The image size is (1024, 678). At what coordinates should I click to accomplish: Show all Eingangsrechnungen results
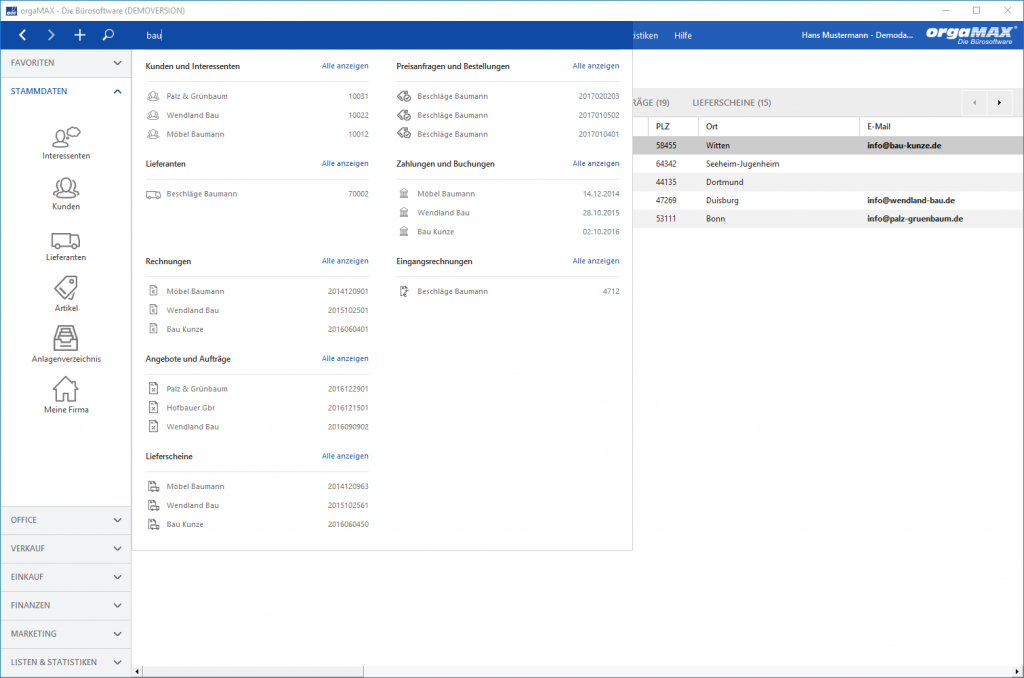(x=596, y=261)
